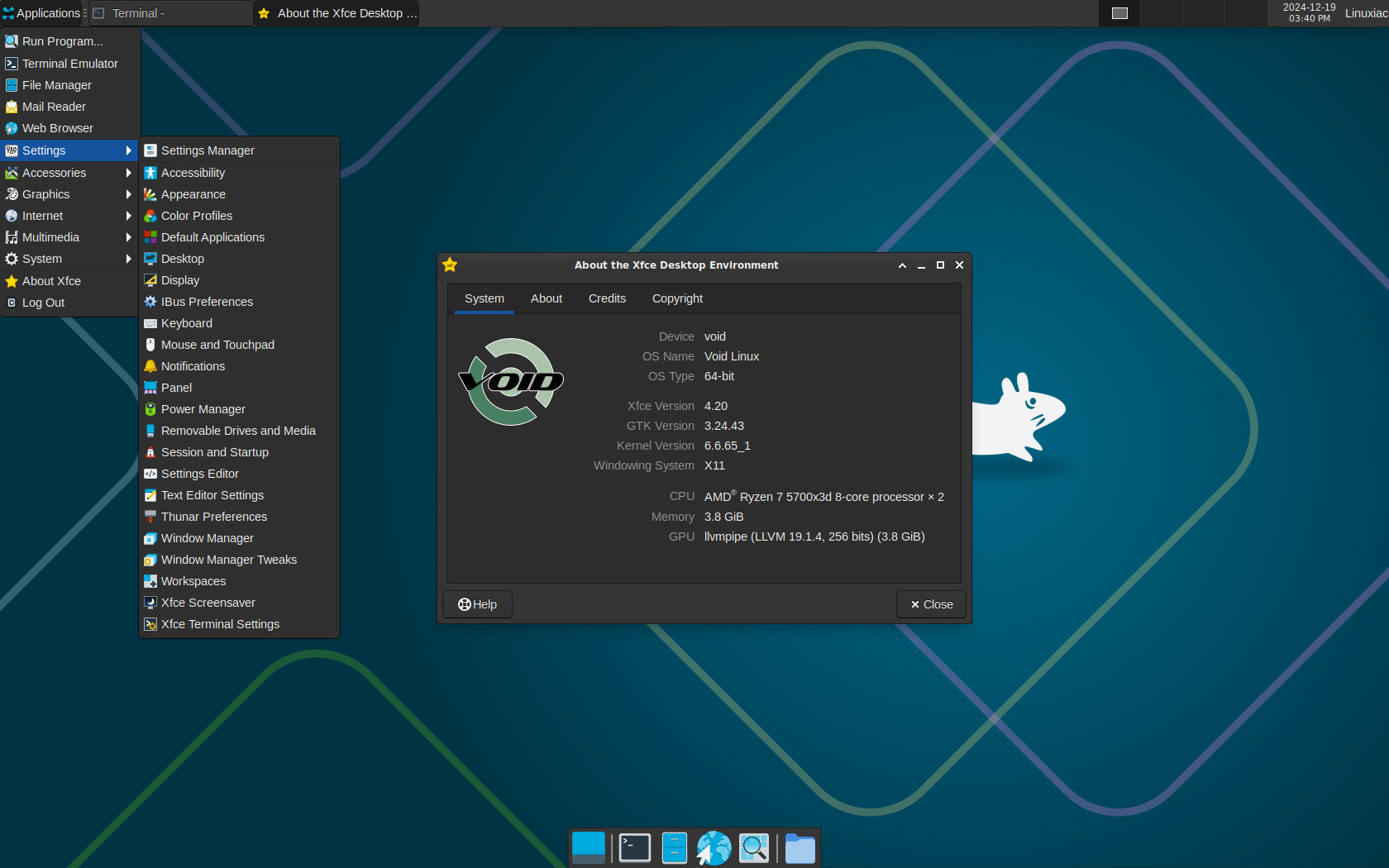The height and width of the screenshot is (868, 1389).
Task: Click the Workspaces icon
Action: click(x=150, y=581)
